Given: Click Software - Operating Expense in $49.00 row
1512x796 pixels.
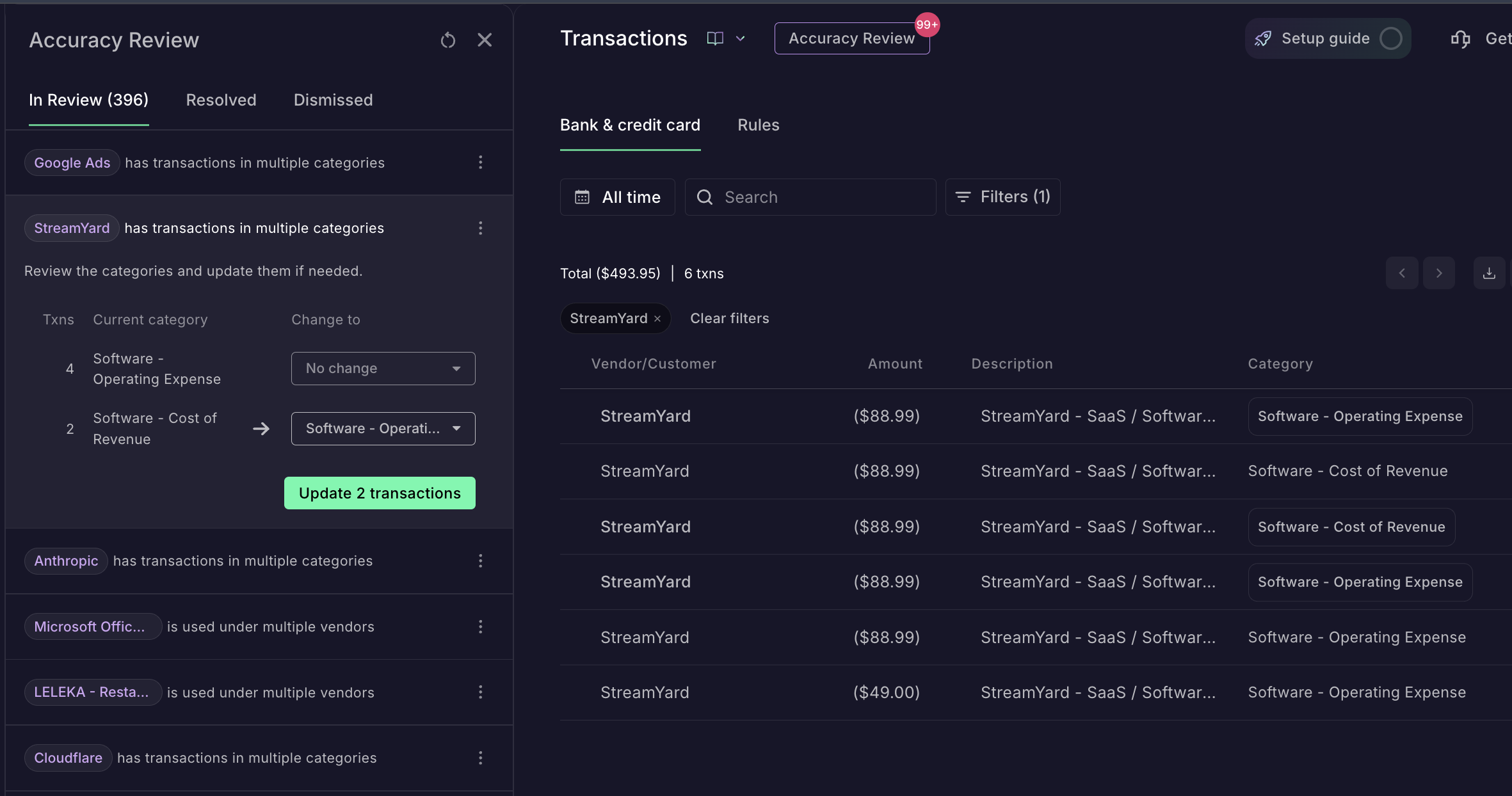Looking at the screenshot, I should (x=1356, y=693).
